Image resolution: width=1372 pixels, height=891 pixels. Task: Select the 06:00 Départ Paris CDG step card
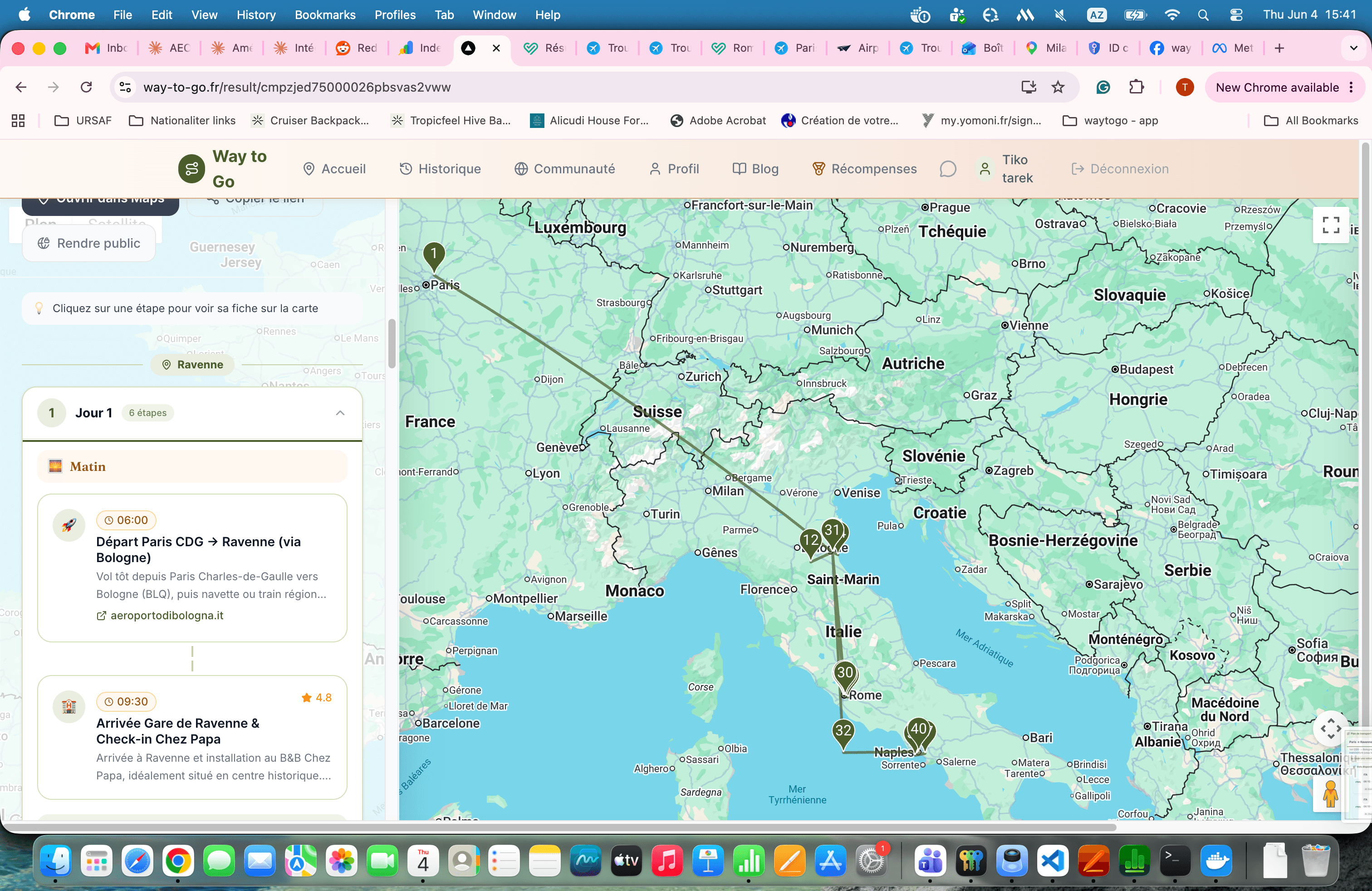(192, 568)
